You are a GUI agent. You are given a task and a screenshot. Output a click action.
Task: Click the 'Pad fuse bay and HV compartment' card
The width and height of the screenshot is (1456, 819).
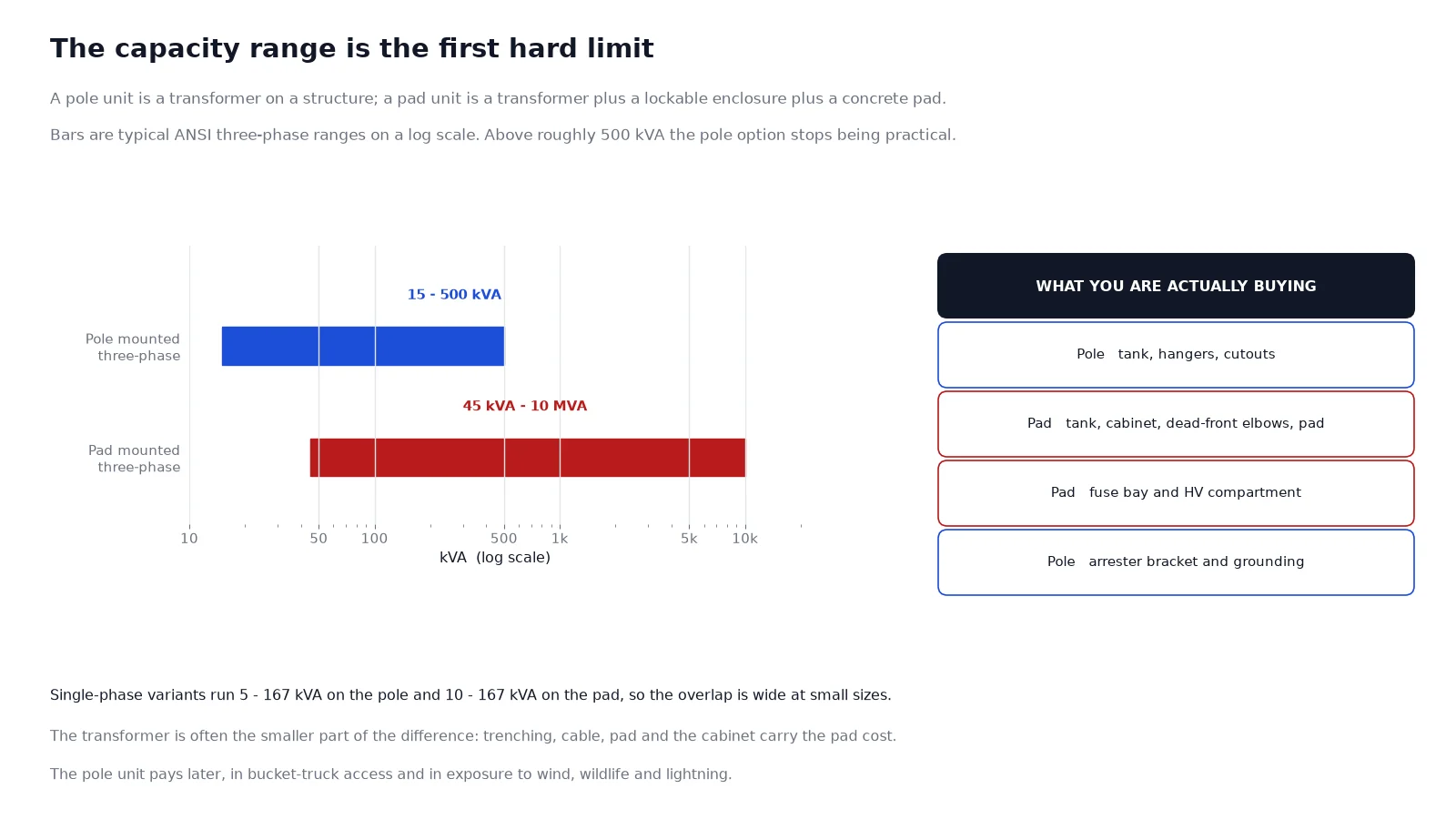1176,493
